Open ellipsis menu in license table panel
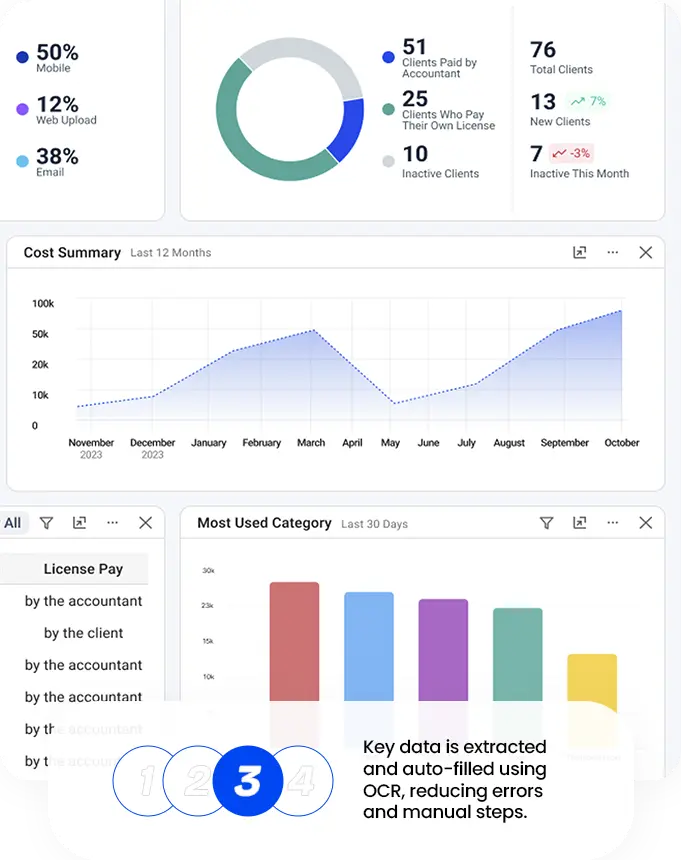This screenshot has width=681, height=860. pyautogui.click(x=113, y=523)
